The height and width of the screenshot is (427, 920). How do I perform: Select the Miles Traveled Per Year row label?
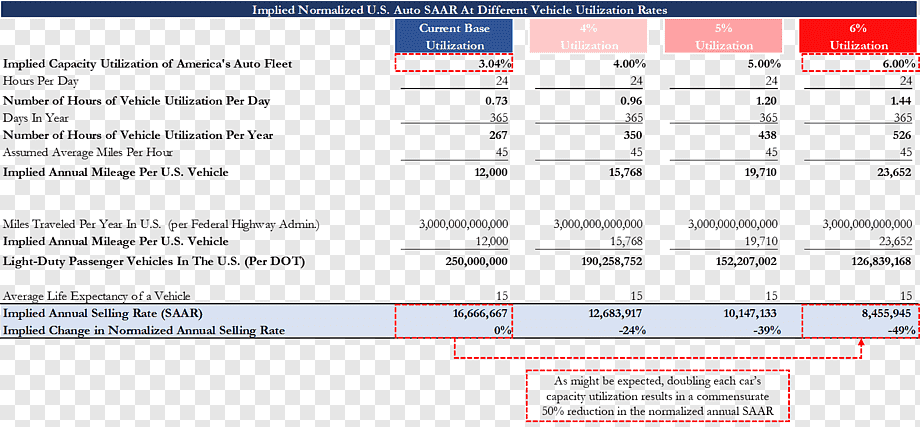(x=161, y=224)
